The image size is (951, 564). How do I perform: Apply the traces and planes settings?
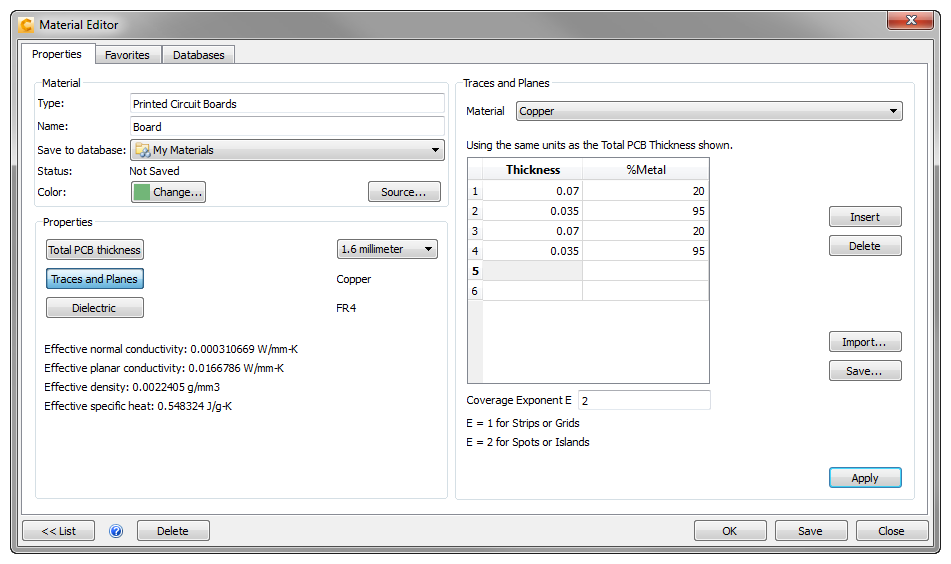click(x=865, y=478)
